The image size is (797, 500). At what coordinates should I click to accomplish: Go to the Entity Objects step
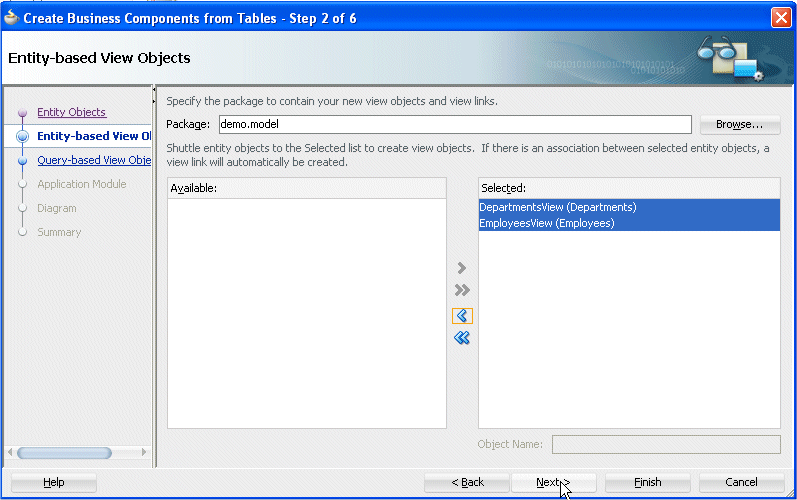pyautogui.click(x=71, y=112)
